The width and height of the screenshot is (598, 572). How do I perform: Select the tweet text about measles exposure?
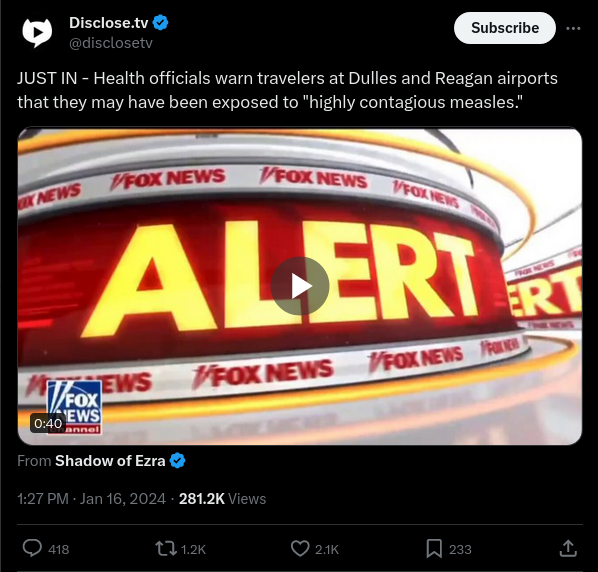pyautogui.click(x=288, y=90)
